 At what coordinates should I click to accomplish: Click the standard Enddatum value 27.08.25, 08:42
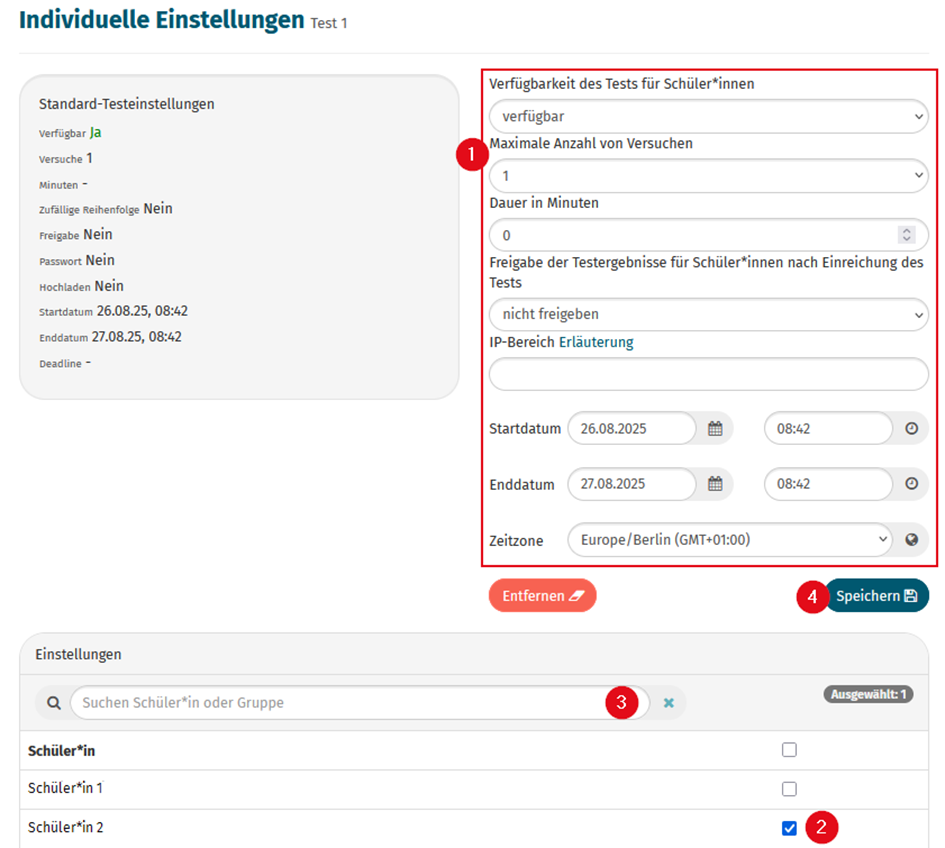[137, 337]
